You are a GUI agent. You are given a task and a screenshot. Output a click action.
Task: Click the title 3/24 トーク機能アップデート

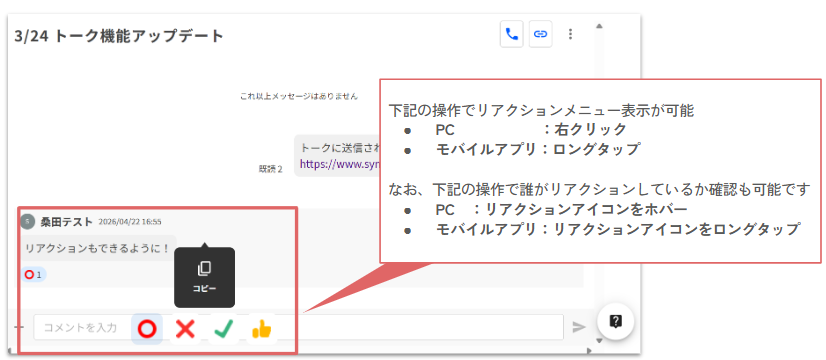tap(120, 36)
